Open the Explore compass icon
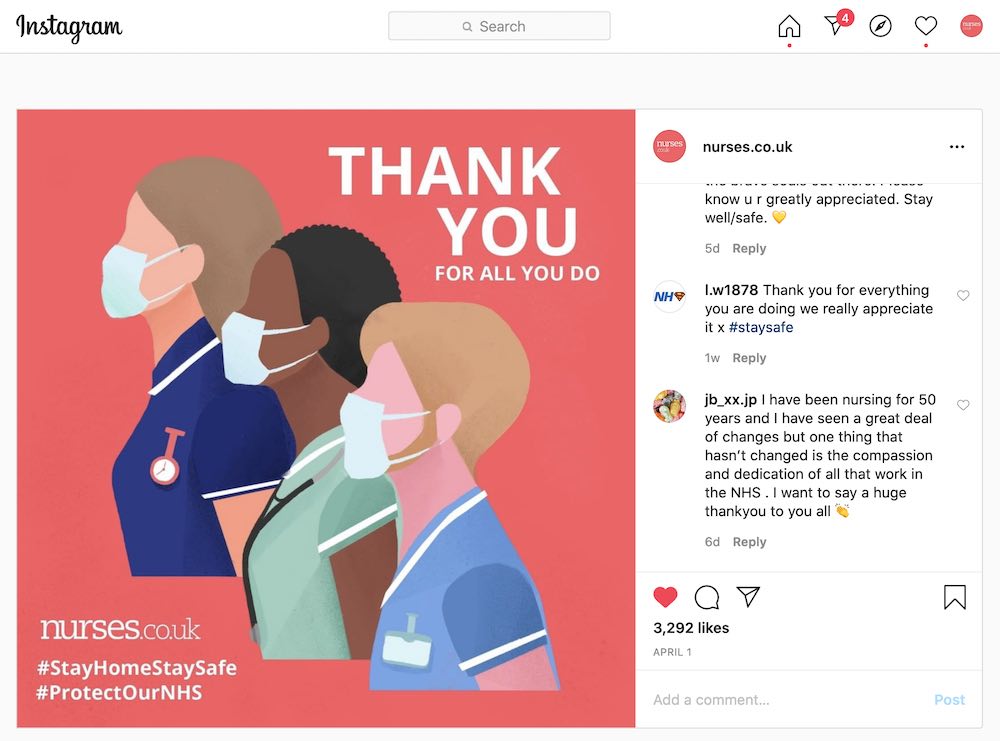 click(x=880, y=26)
